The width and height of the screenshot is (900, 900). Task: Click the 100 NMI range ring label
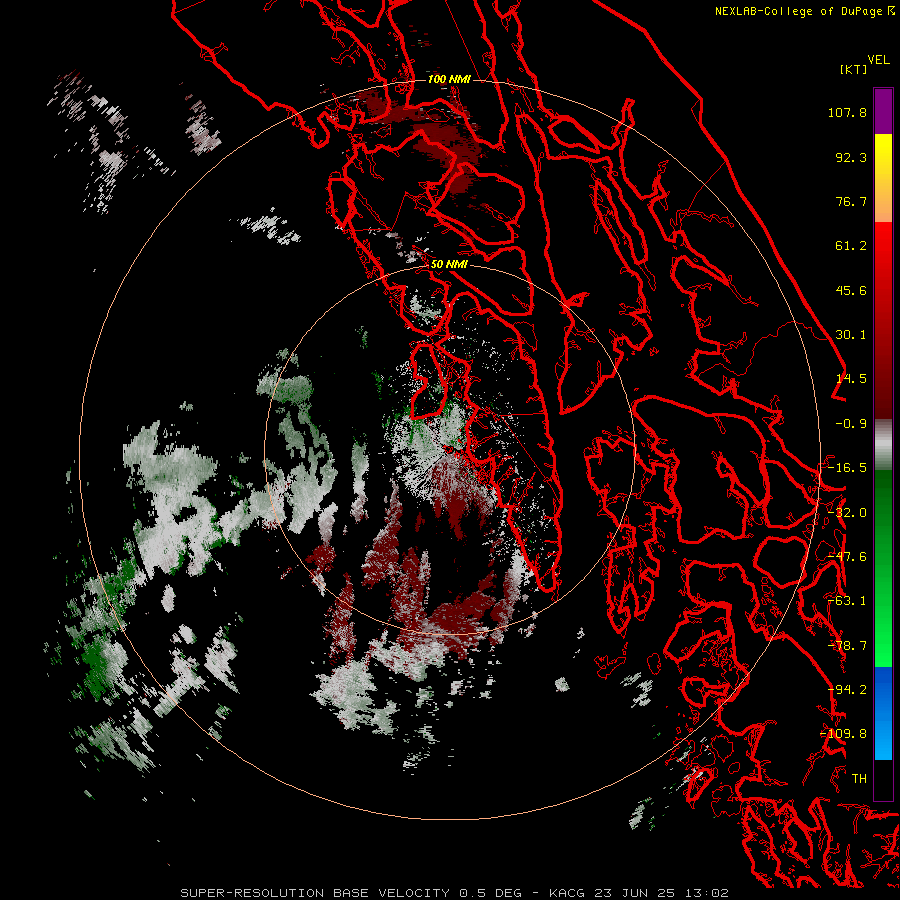(449, 79)
